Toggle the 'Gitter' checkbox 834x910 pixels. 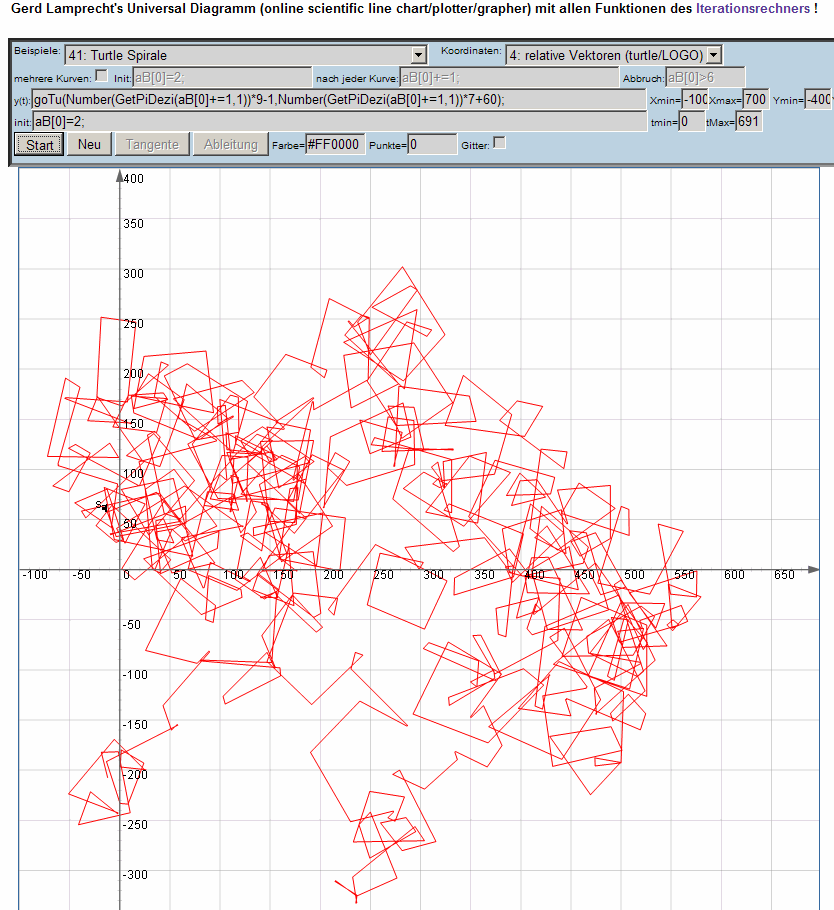(499, 143)
